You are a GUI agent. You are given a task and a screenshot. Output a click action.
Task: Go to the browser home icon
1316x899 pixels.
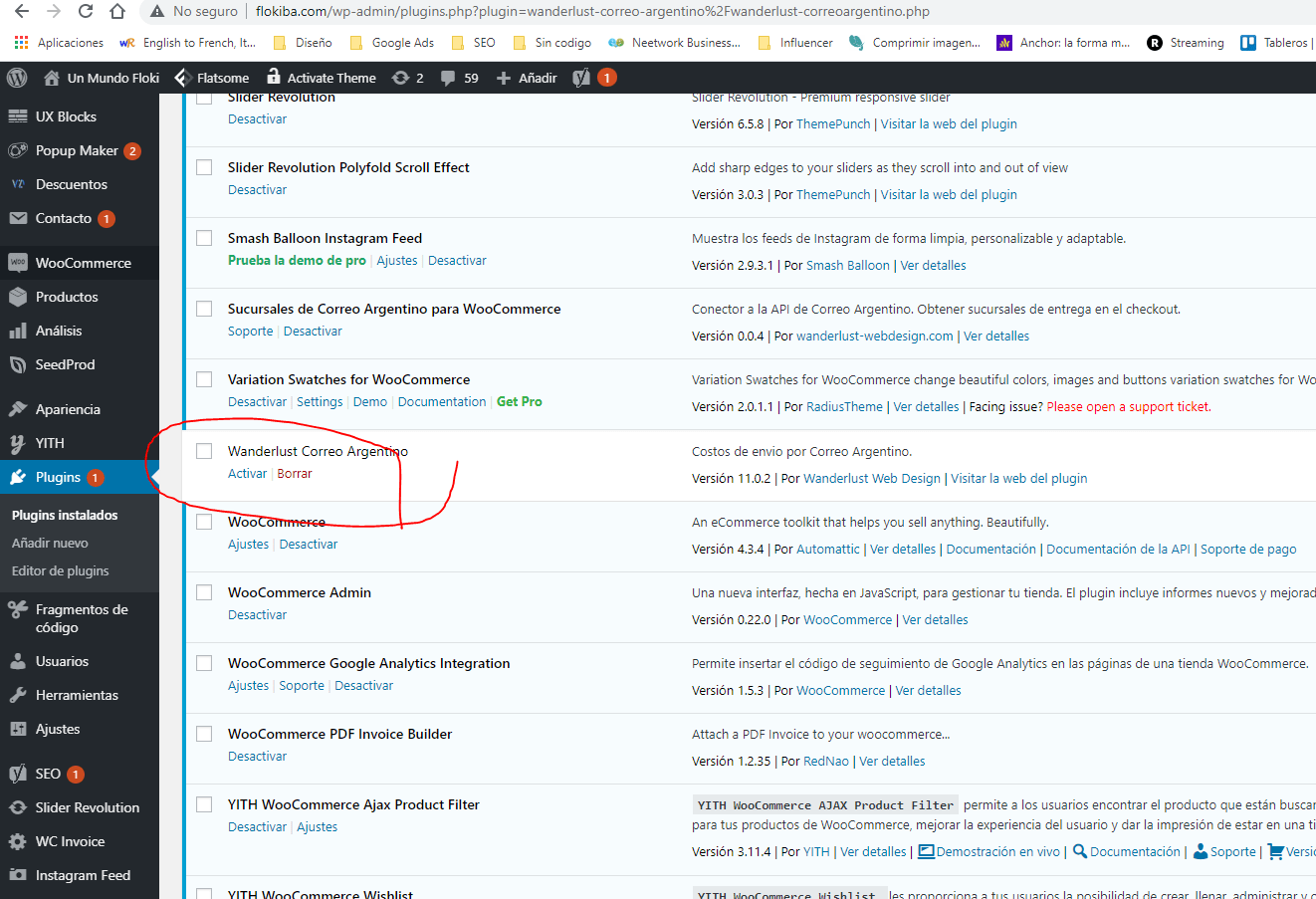point(117,12)
